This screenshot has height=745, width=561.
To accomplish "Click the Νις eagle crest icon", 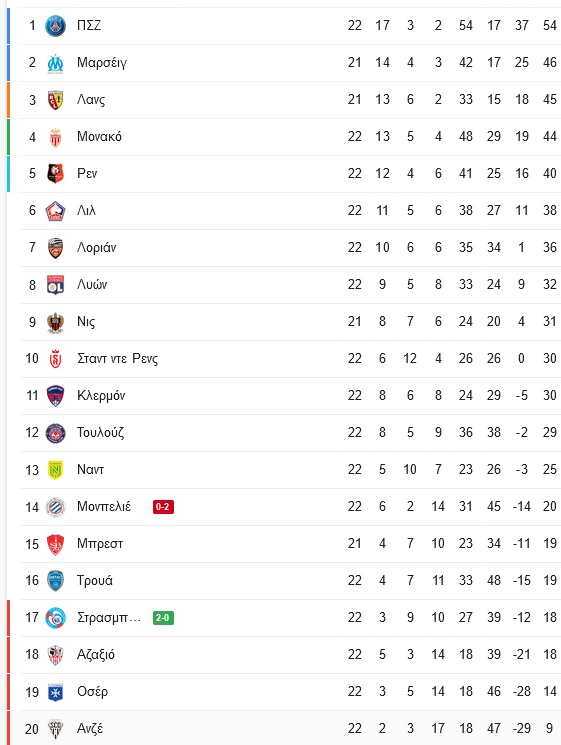I will (x=55, y=323).
